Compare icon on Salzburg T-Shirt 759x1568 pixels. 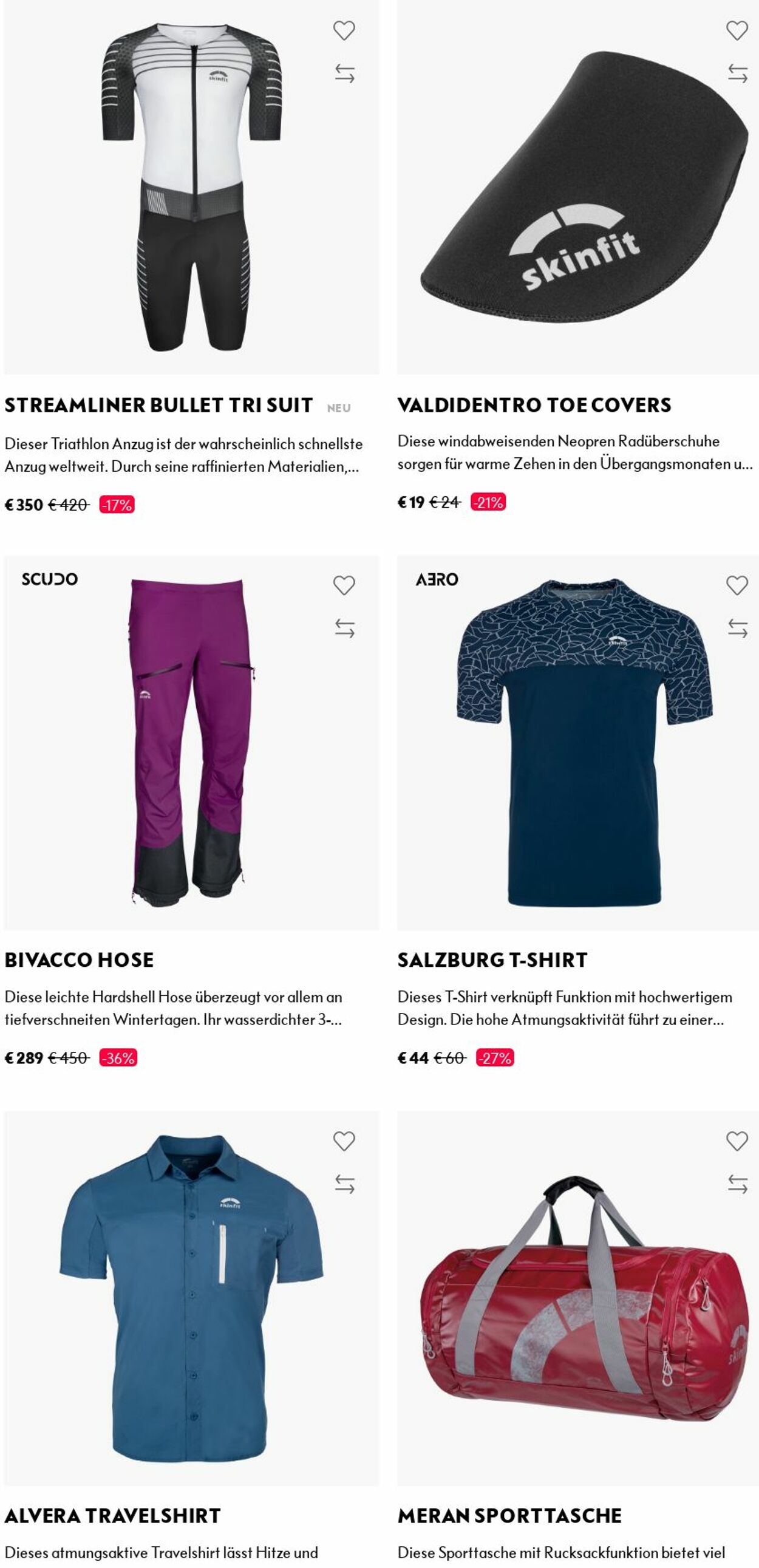coord(738,628)
